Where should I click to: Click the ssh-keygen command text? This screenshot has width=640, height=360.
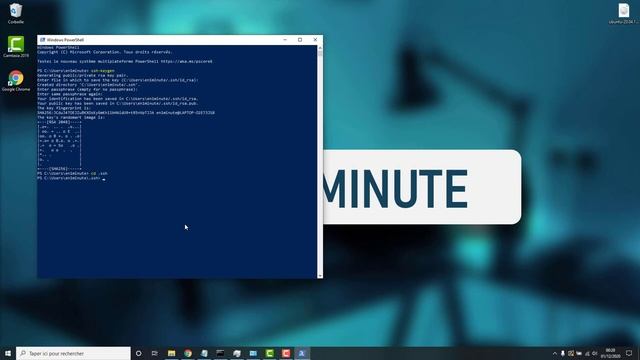(103, 71)
